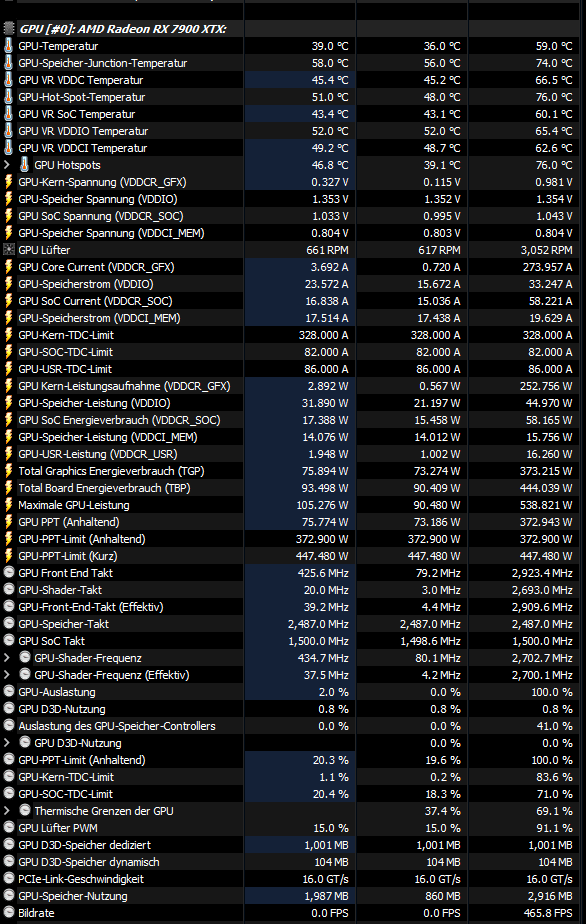This screenshot has height=924, width=586.
Task: Select the GPU-Speicherstrom (VDDIO) label
Action: [x=86, y=284]
